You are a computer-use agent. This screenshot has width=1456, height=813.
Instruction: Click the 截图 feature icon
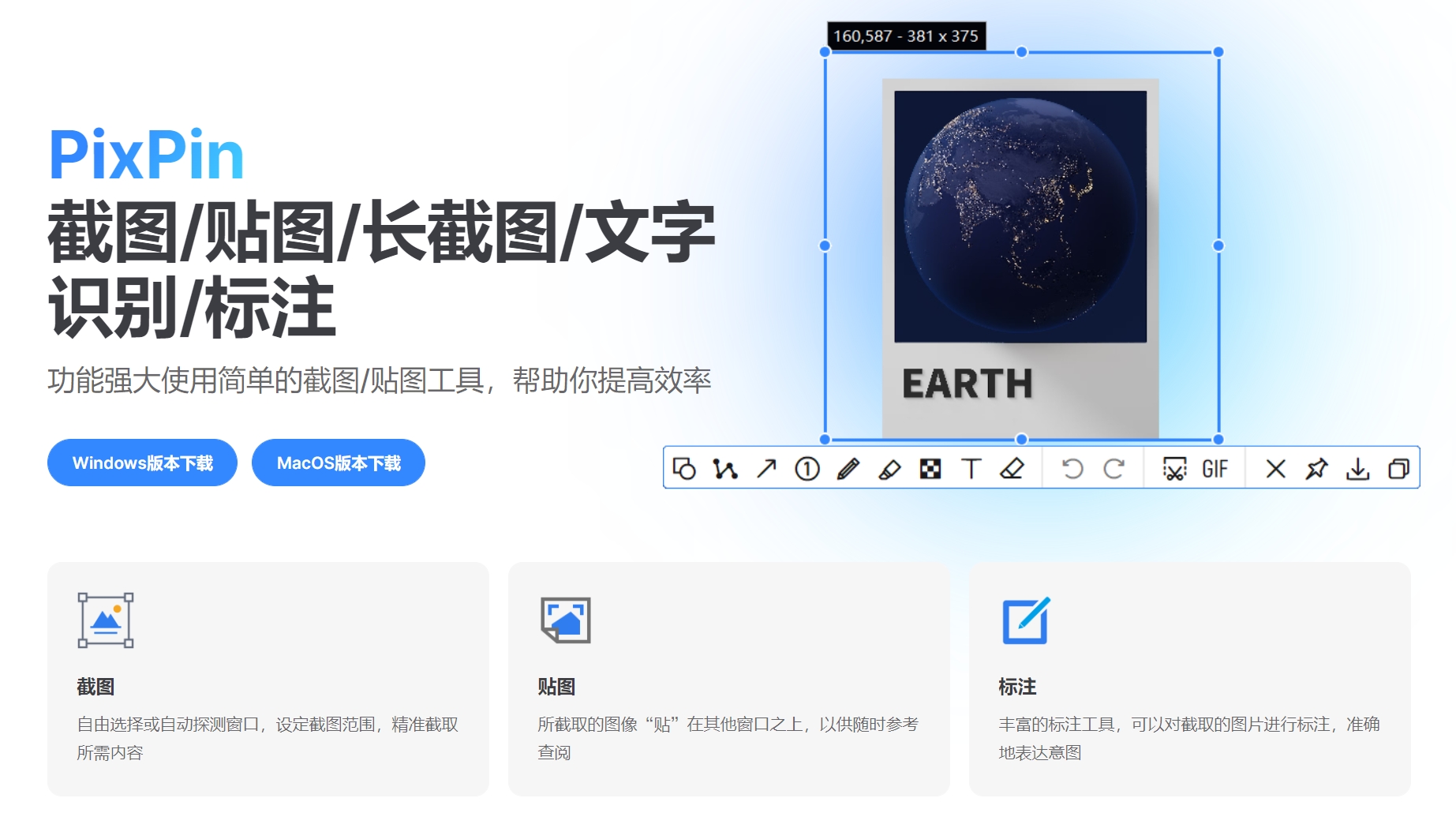106,620
